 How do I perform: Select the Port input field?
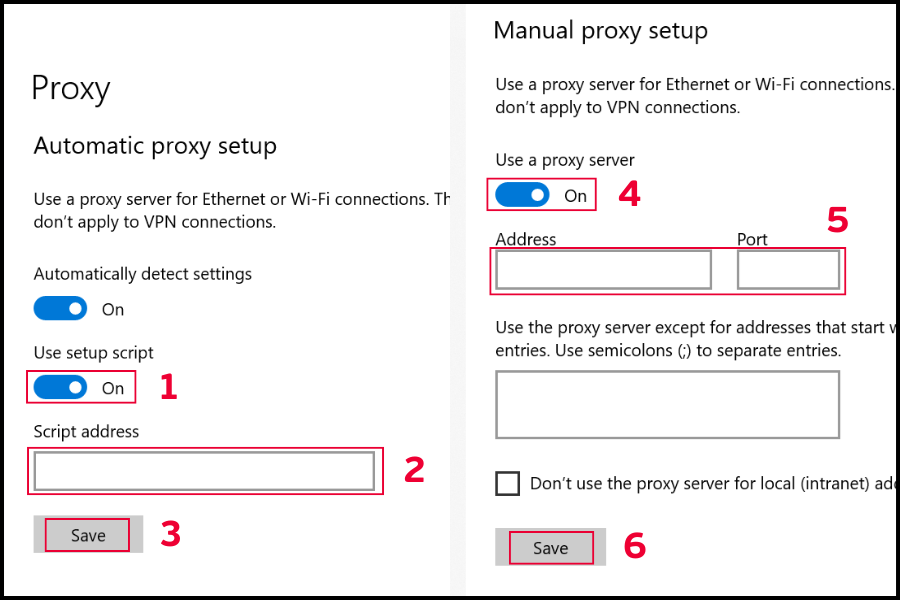pyautogui.click(x=788, y=270)
